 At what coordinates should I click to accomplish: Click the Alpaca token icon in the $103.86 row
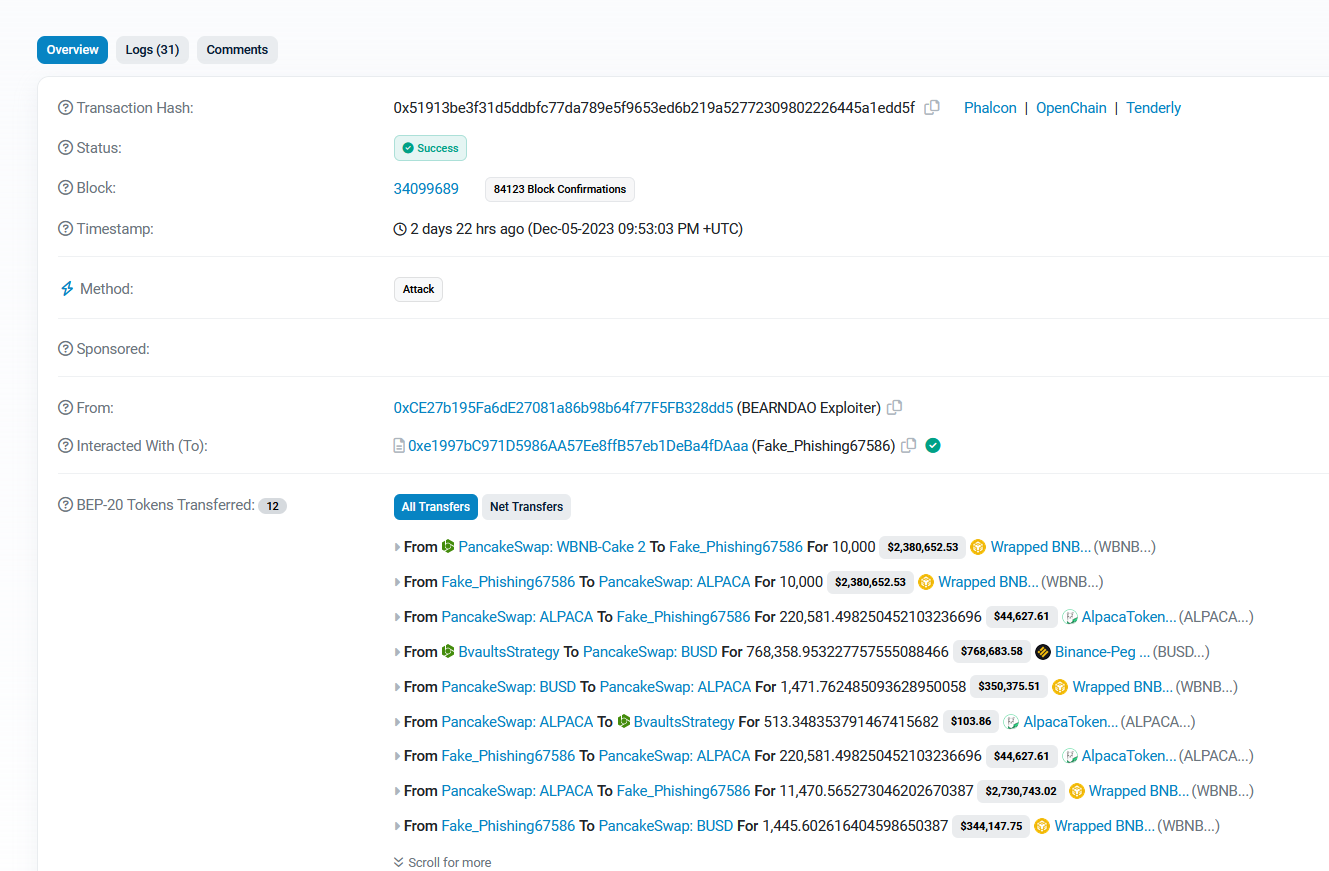pyautogui.click(x=1011, y=722)
